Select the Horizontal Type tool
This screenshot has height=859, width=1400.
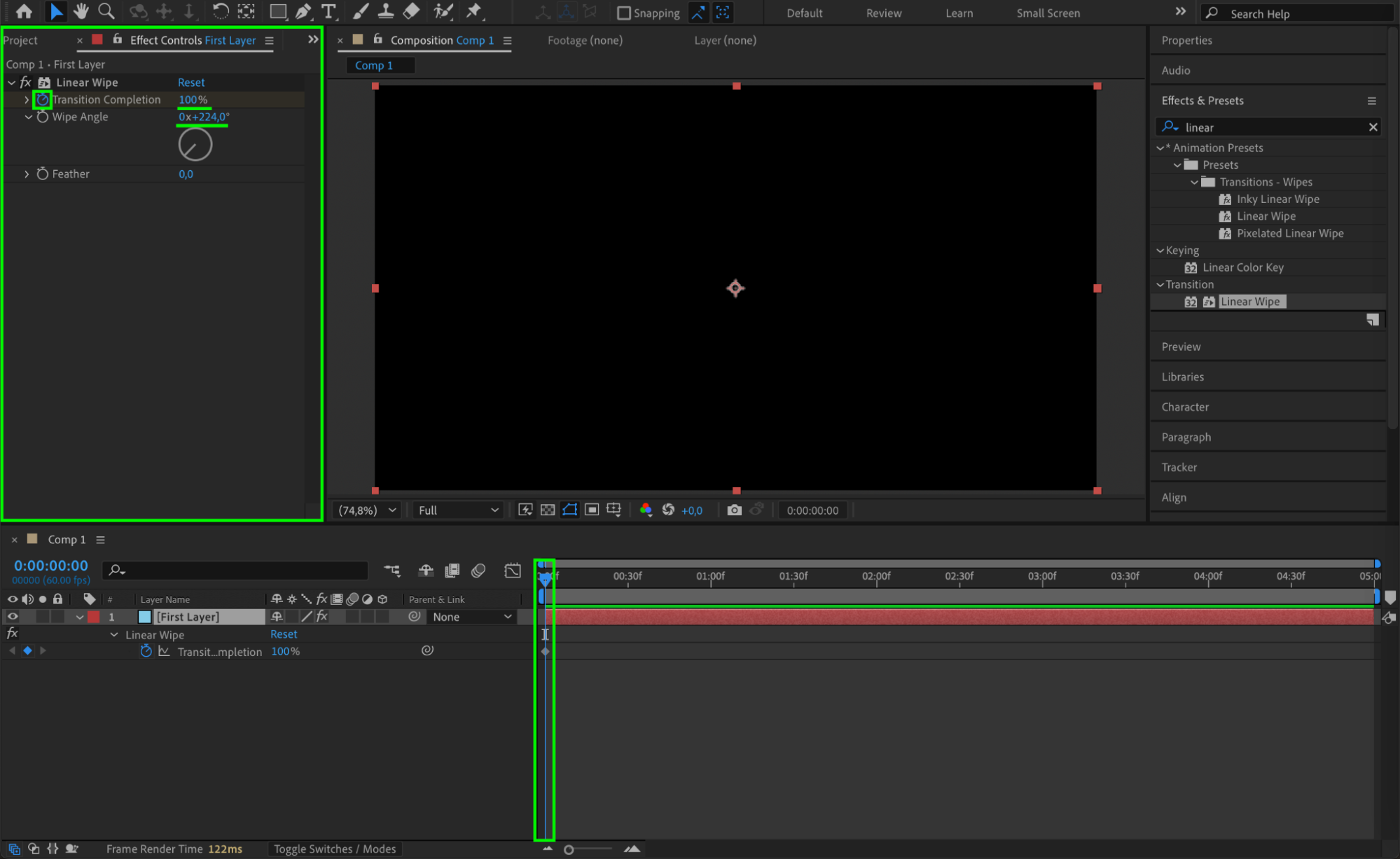[328, 11]
